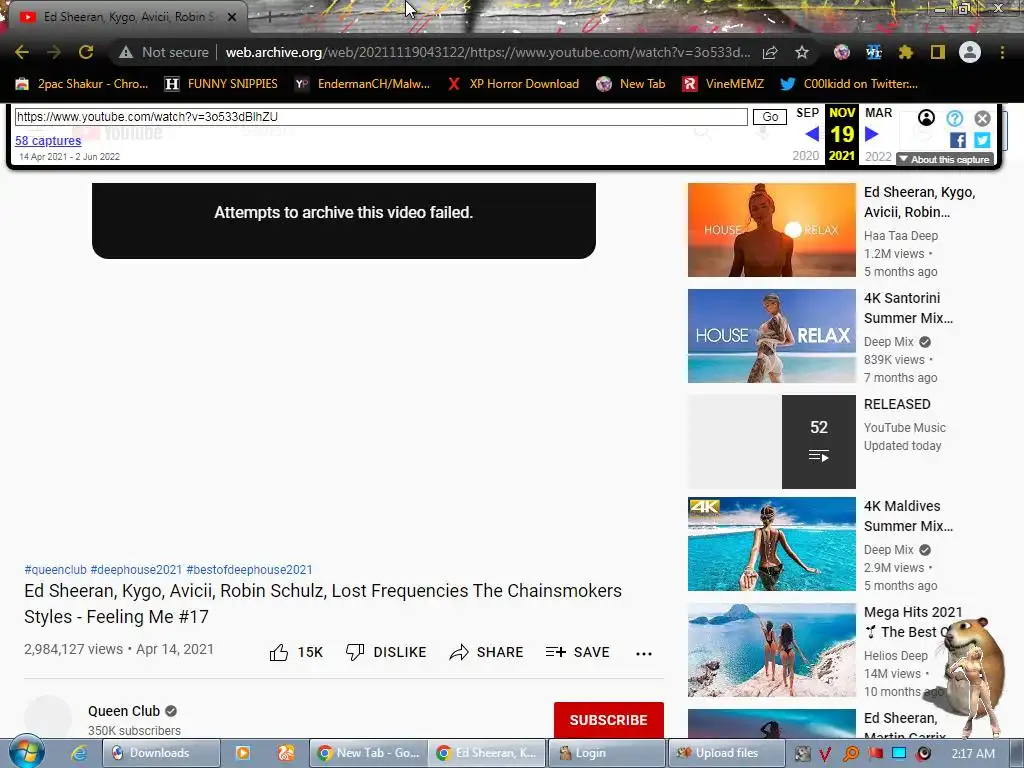Open Chrome's three-dot menu
The image size is (1024, 768).
pos(1002,52)
